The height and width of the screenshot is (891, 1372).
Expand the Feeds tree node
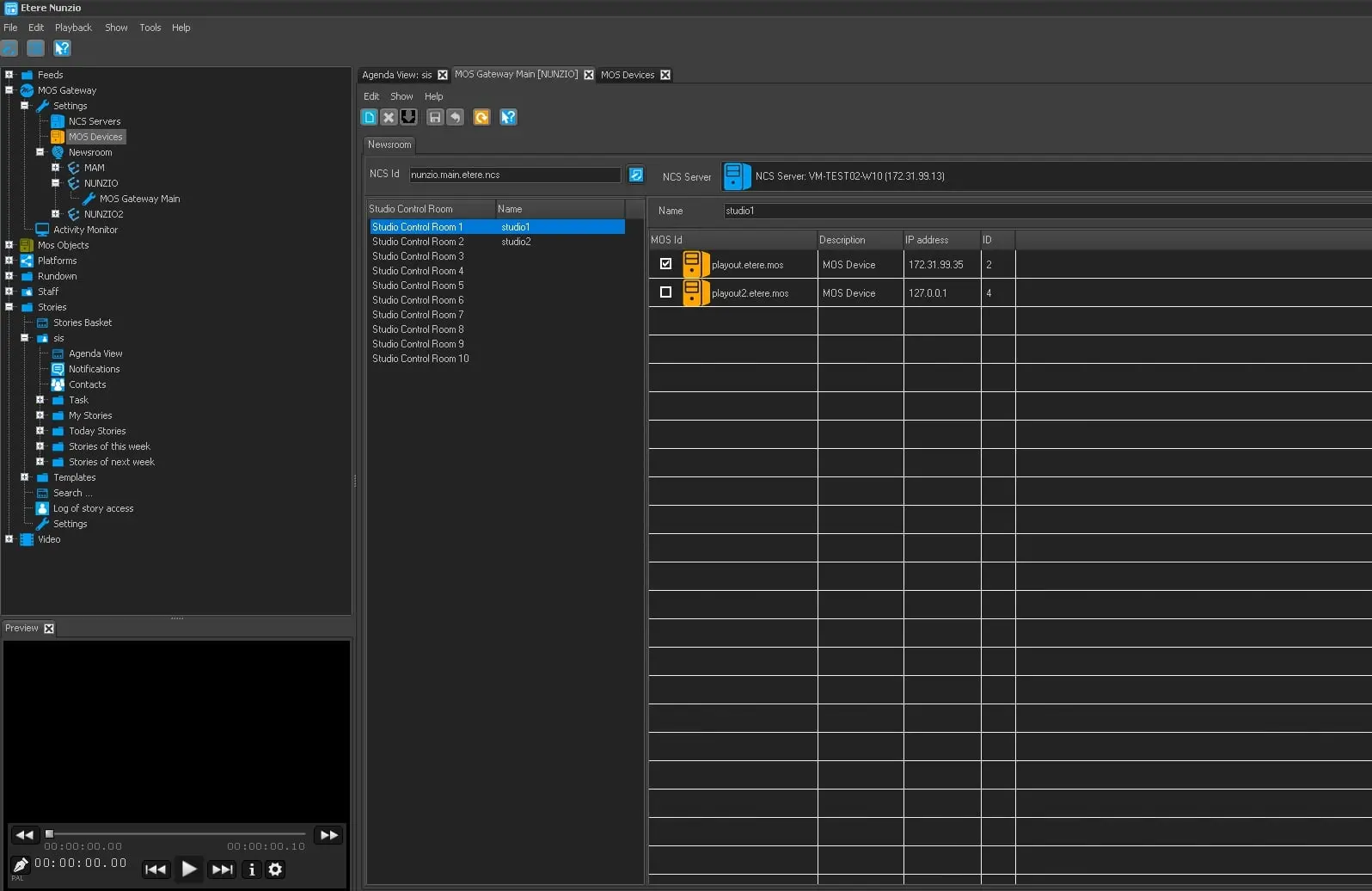pos(9,75)
